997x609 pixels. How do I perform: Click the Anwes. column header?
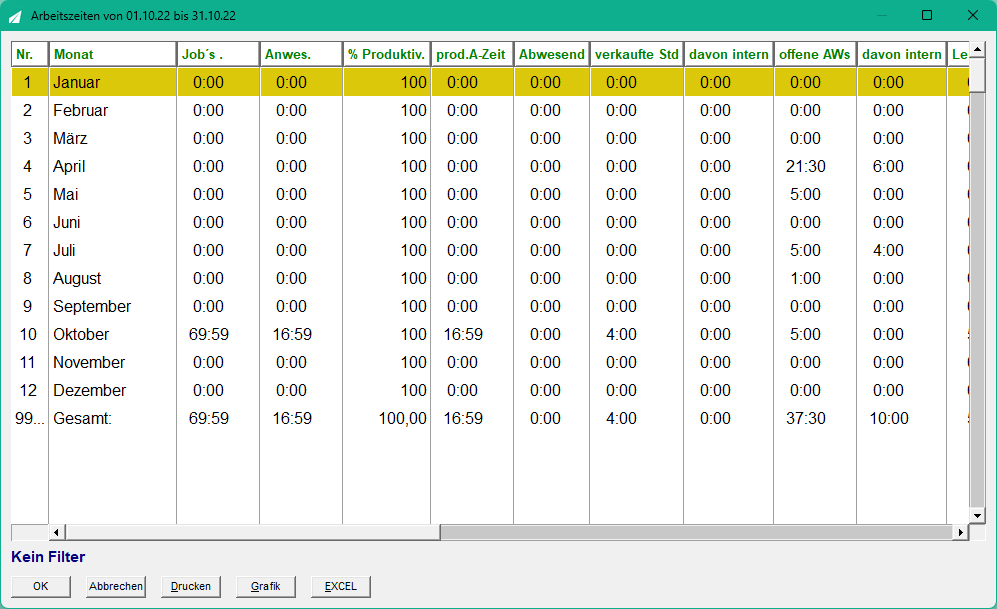point(301,54)
